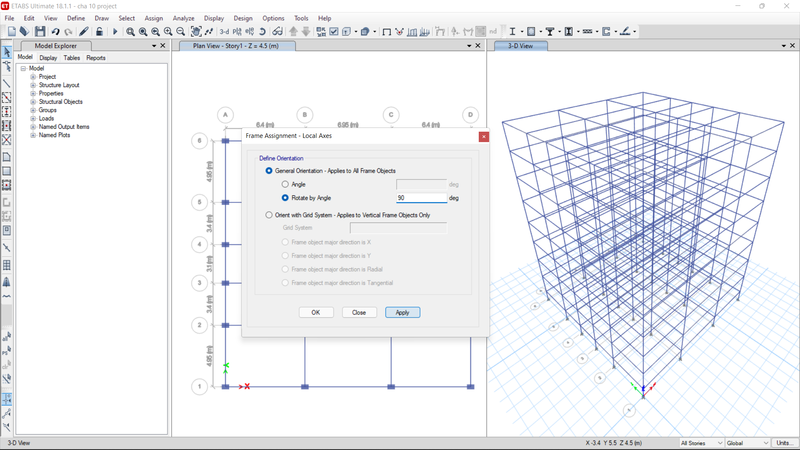800x450 pixels.
Task: Click the Undo arrow icon
Action: pos(55,32)
